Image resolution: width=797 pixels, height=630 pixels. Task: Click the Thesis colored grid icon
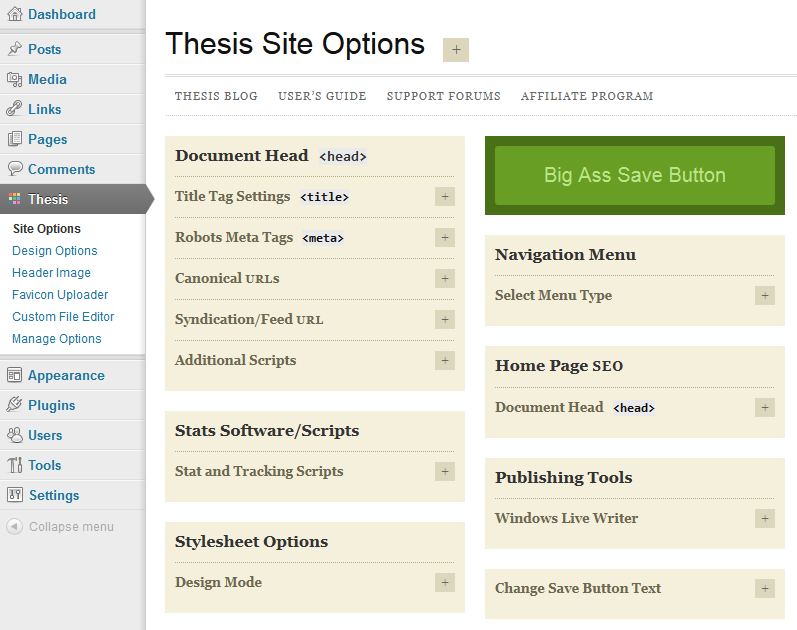[15, 199]
